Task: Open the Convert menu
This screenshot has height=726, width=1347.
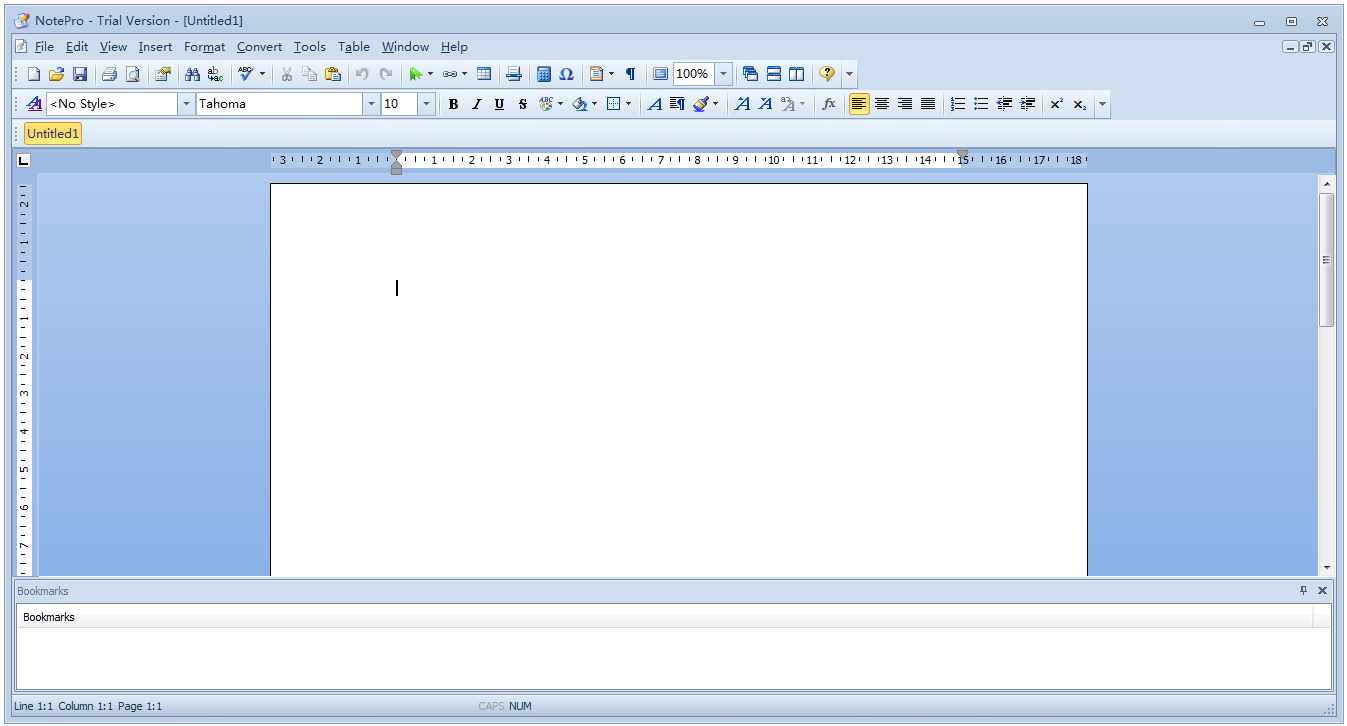Action: click(x=259, y=47)
